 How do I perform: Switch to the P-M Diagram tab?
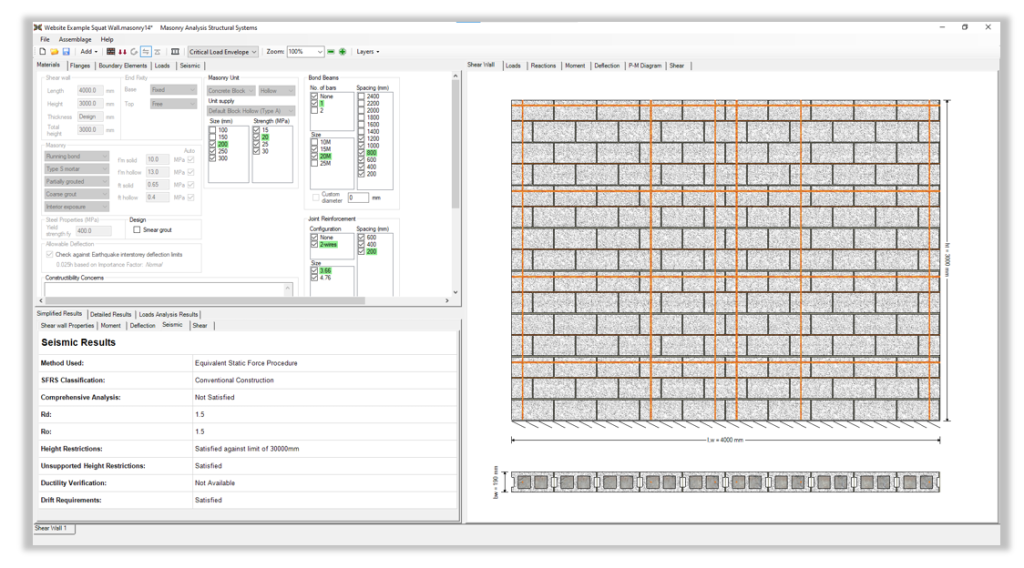point(645,65)
